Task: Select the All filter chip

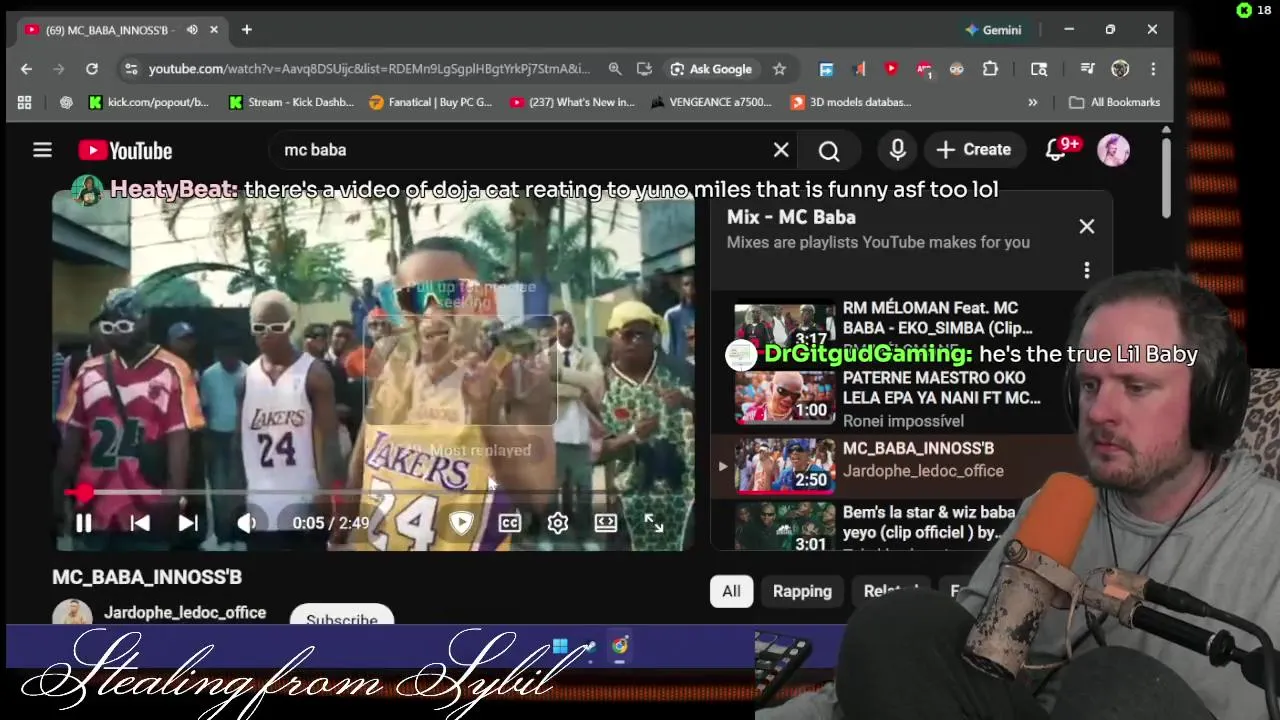Action: [732, 591]
